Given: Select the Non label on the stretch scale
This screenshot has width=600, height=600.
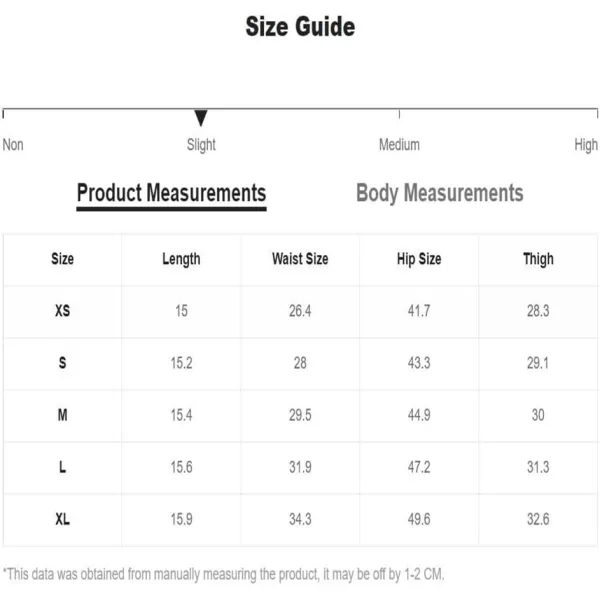Looking at the screenshot, I should tap(13, 145).
